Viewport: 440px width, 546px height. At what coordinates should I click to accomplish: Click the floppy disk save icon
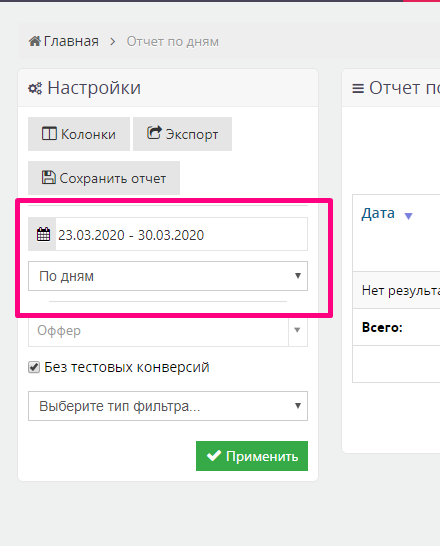tap(48, 177)
